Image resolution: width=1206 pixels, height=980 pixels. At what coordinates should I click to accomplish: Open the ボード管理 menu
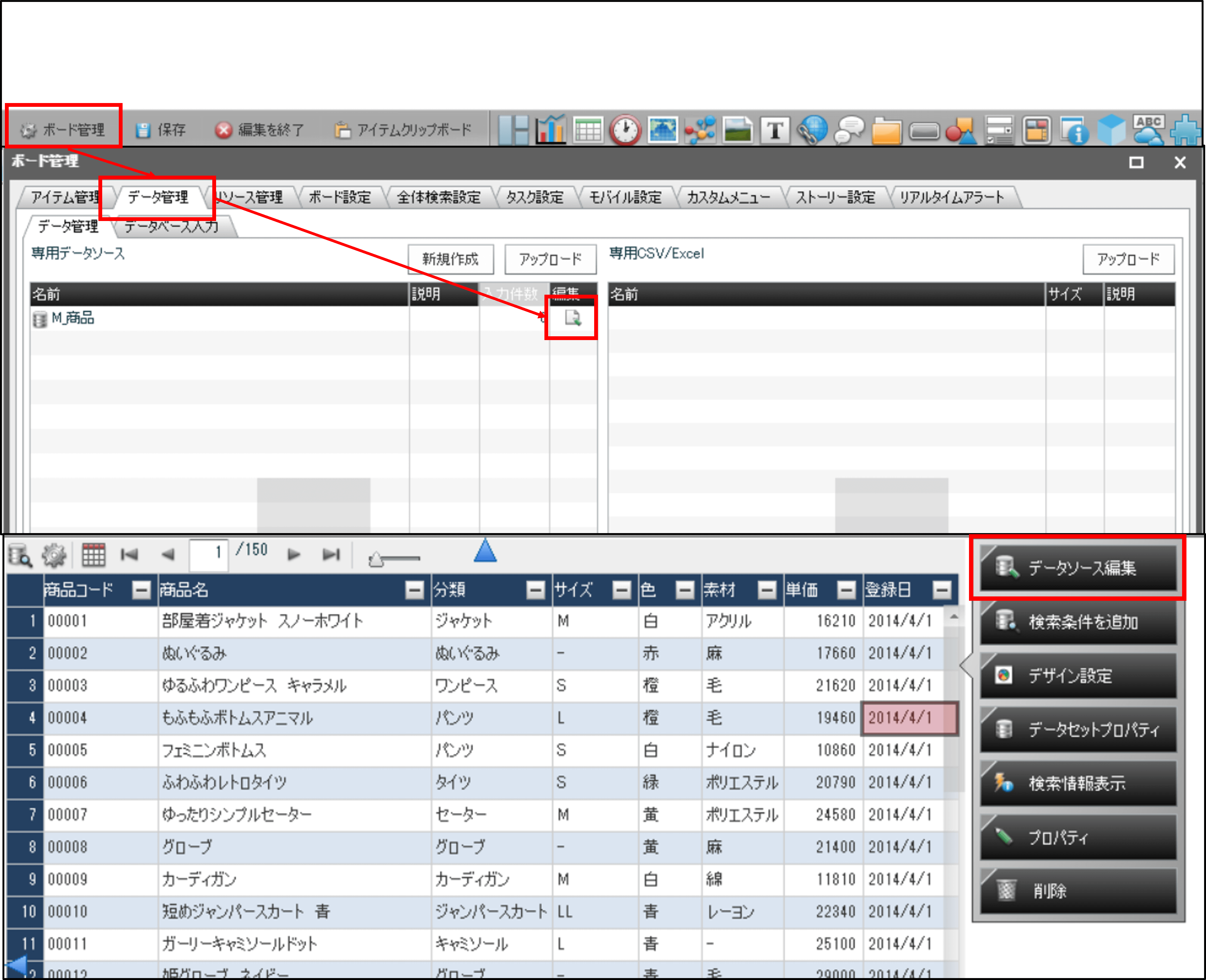pos(63,130)
